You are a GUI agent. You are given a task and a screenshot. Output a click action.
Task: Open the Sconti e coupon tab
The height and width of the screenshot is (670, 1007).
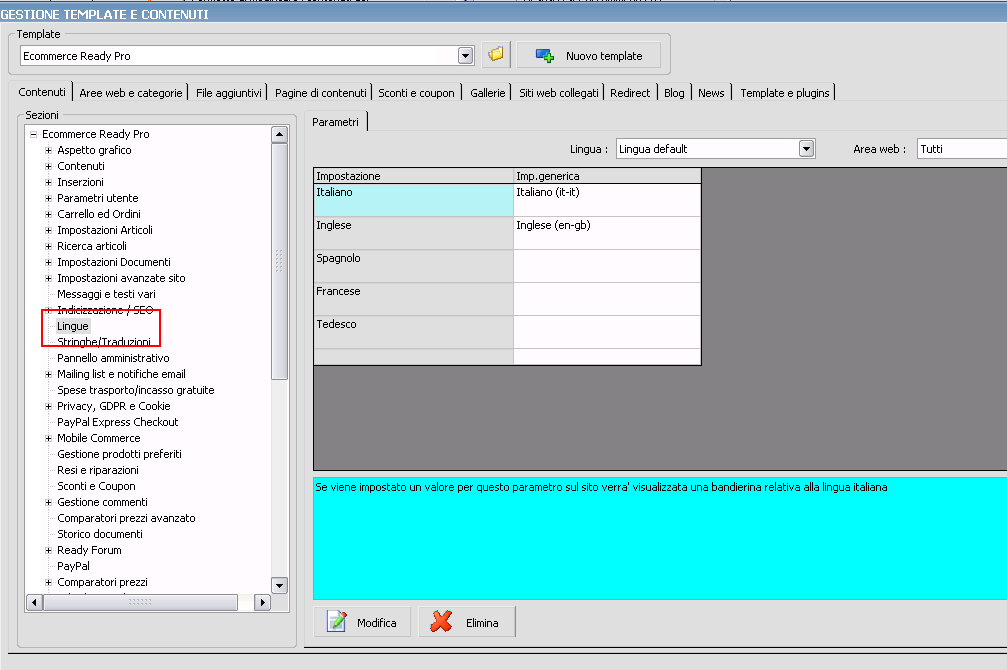[x=416, y=93]
